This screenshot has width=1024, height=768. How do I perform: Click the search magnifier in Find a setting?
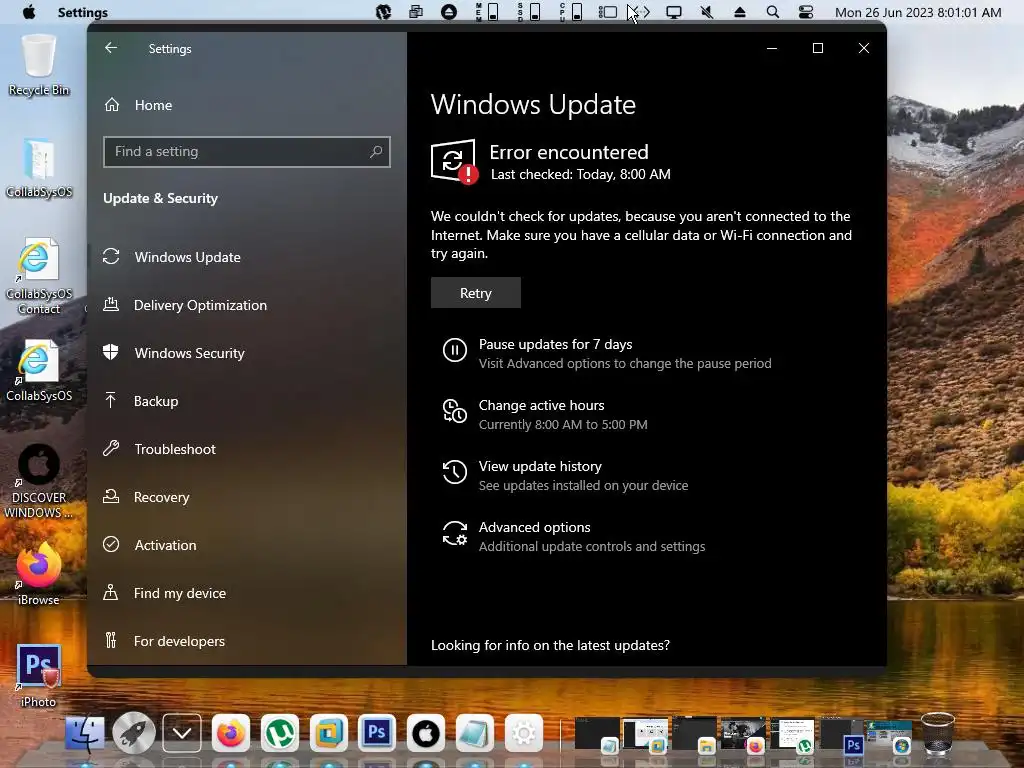[376, 152]
